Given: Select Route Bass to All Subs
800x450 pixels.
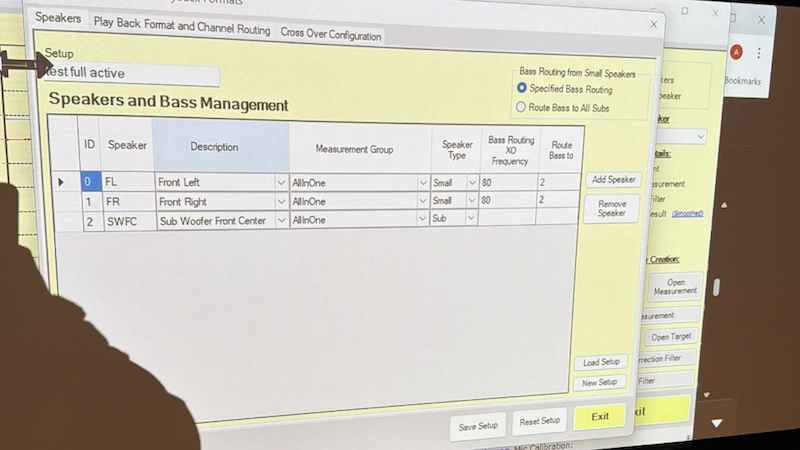Looking at the screenshot, I should pos(521,107).
